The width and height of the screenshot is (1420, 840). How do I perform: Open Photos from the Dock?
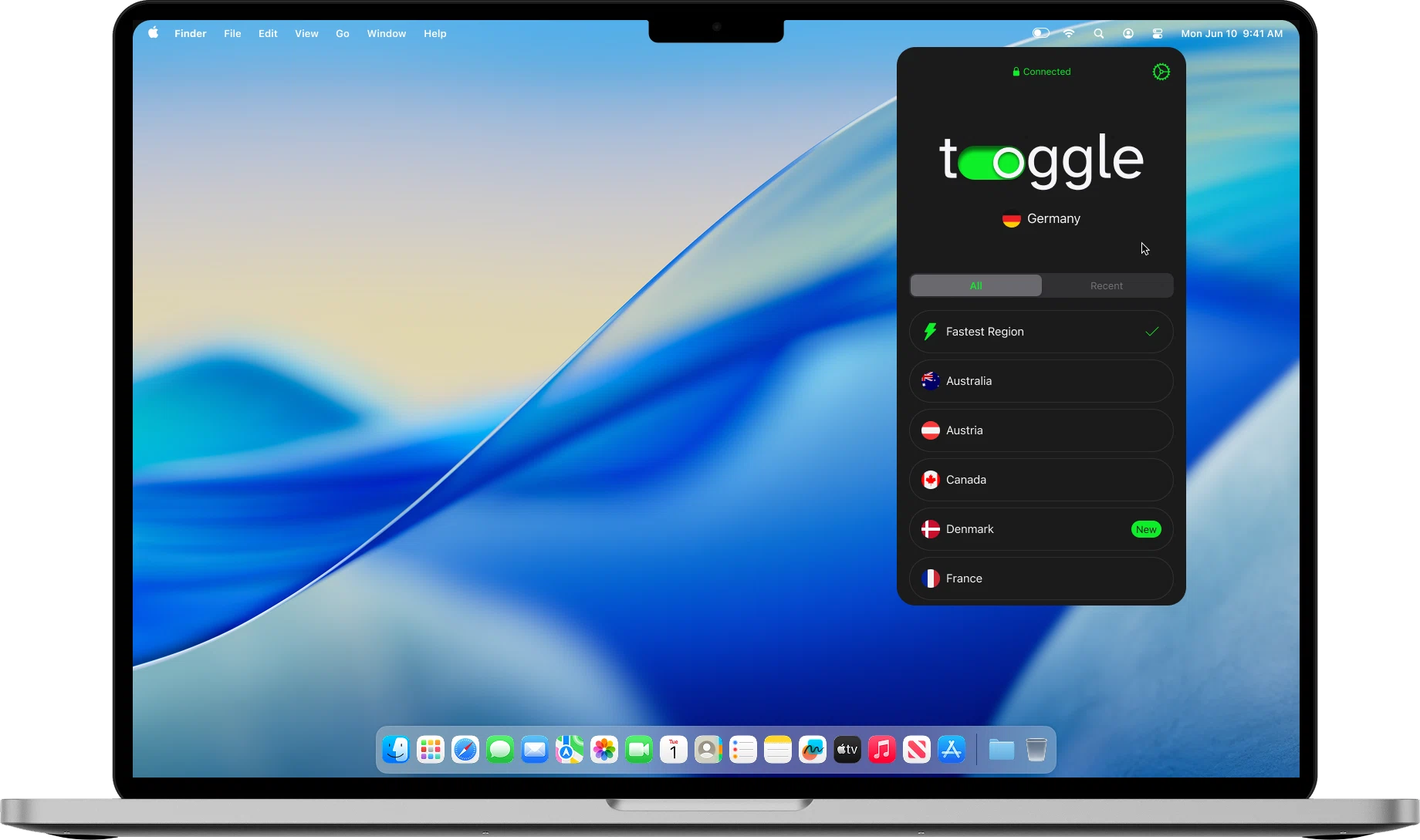(604, 749)
